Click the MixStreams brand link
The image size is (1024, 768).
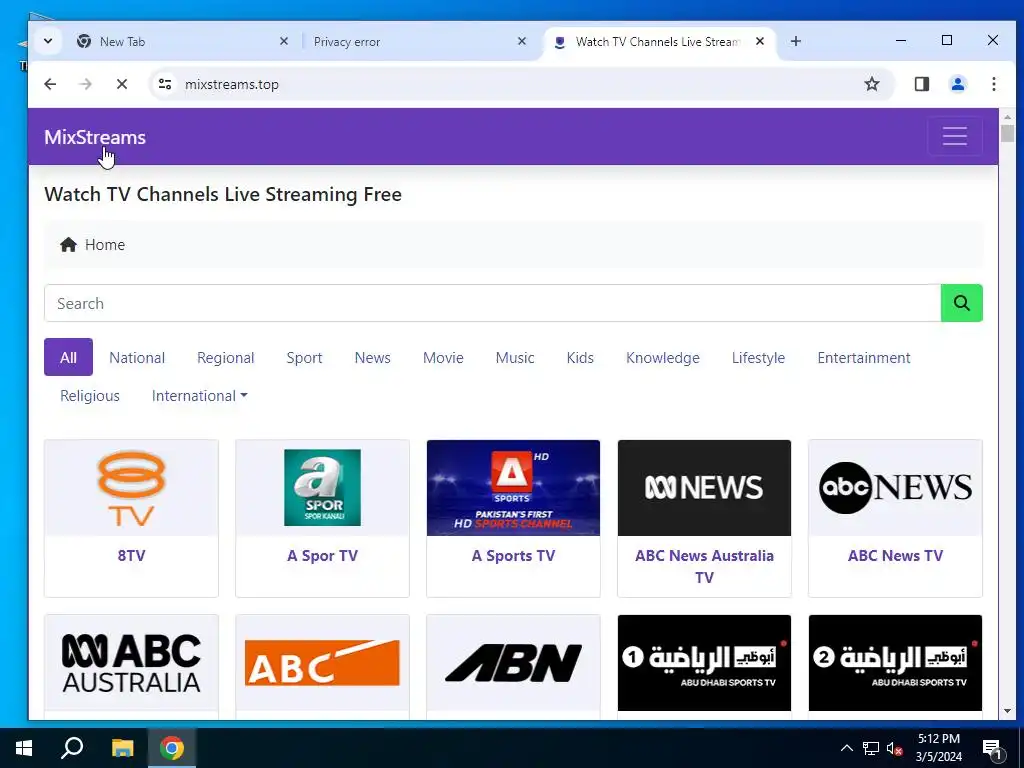(95, 137)
